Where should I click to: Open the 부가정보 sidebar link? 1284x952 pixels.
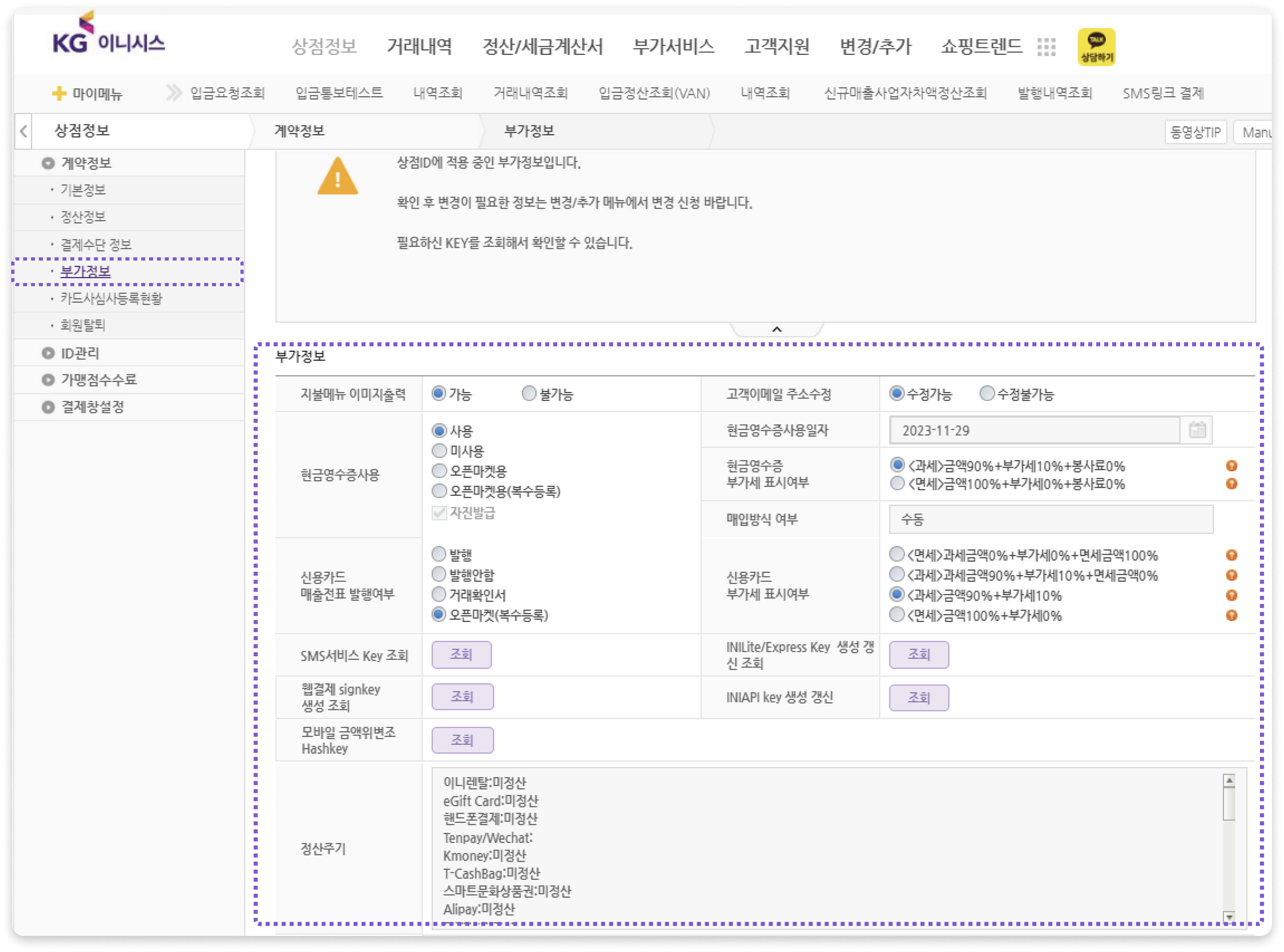coord(85,271)
